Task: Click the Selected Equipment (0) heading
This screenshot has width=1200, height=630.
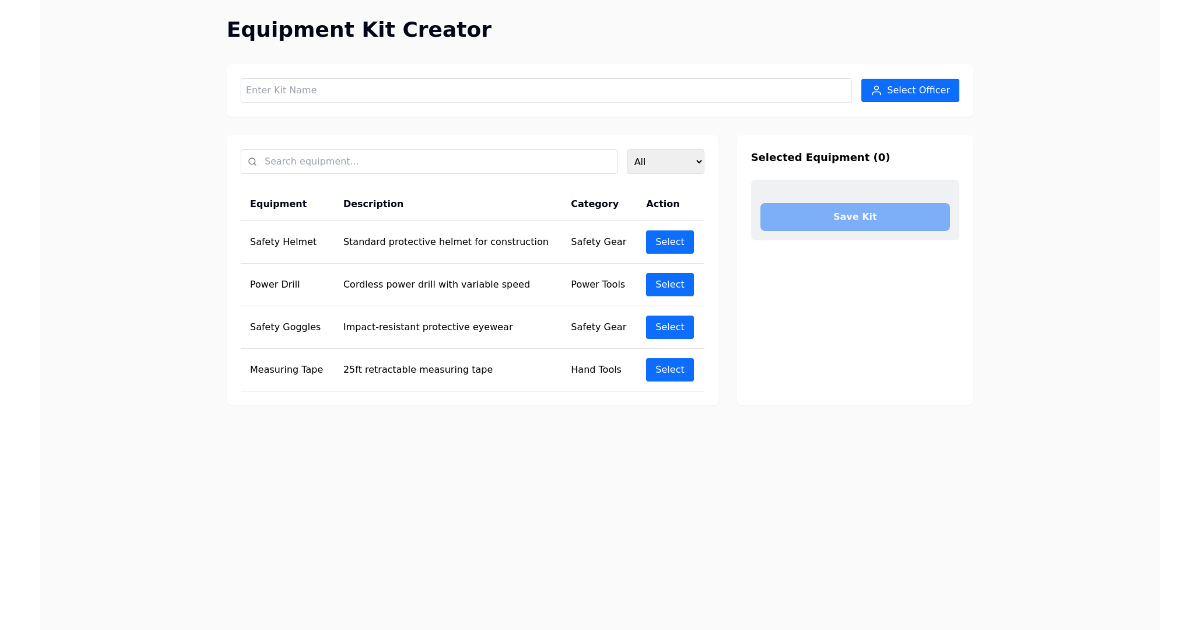Action: [820, 157]
